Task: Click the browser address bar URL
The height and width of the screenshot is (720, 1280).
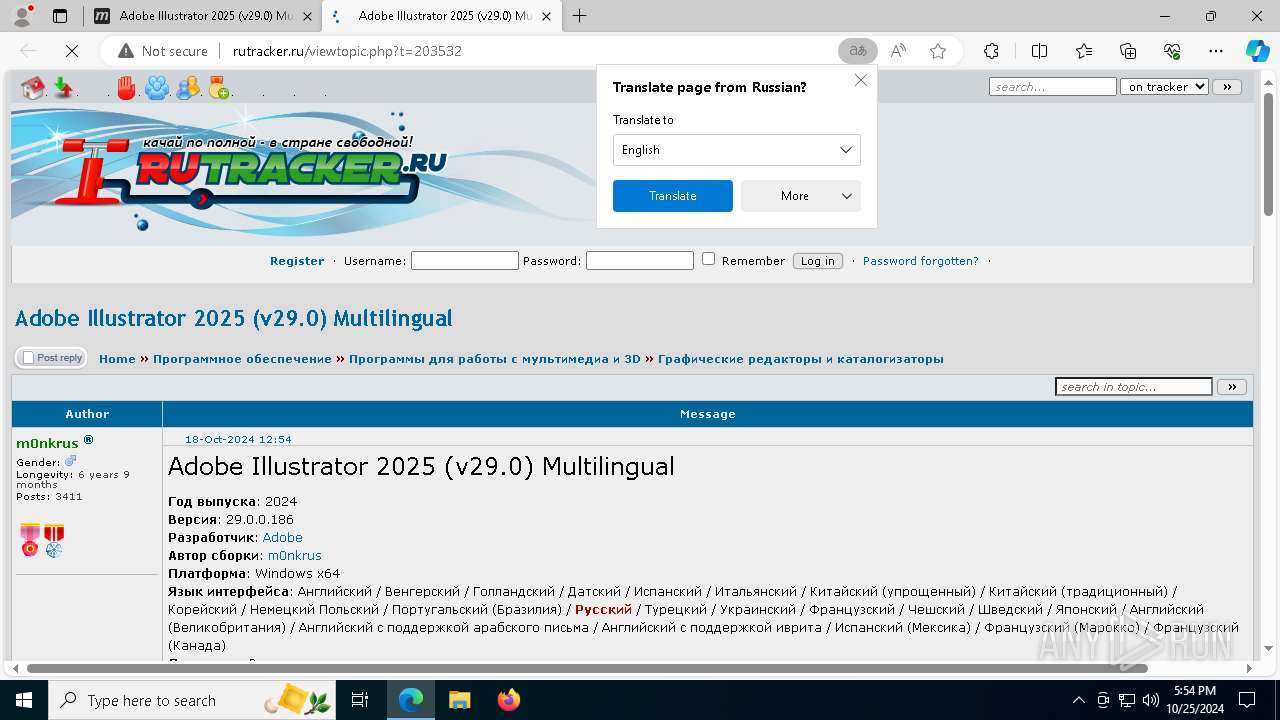Action: point(347,51)
